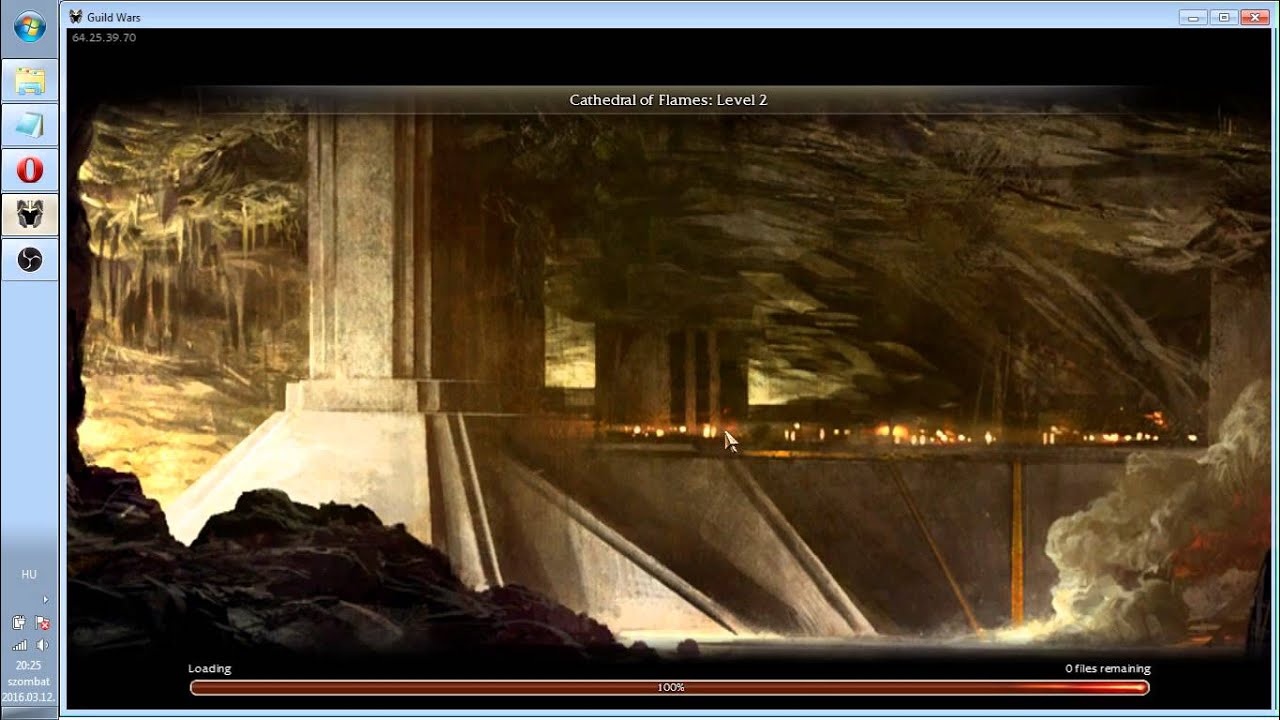
Task: Click the '0 files remaining' text
Action: tap(1107, 669)
